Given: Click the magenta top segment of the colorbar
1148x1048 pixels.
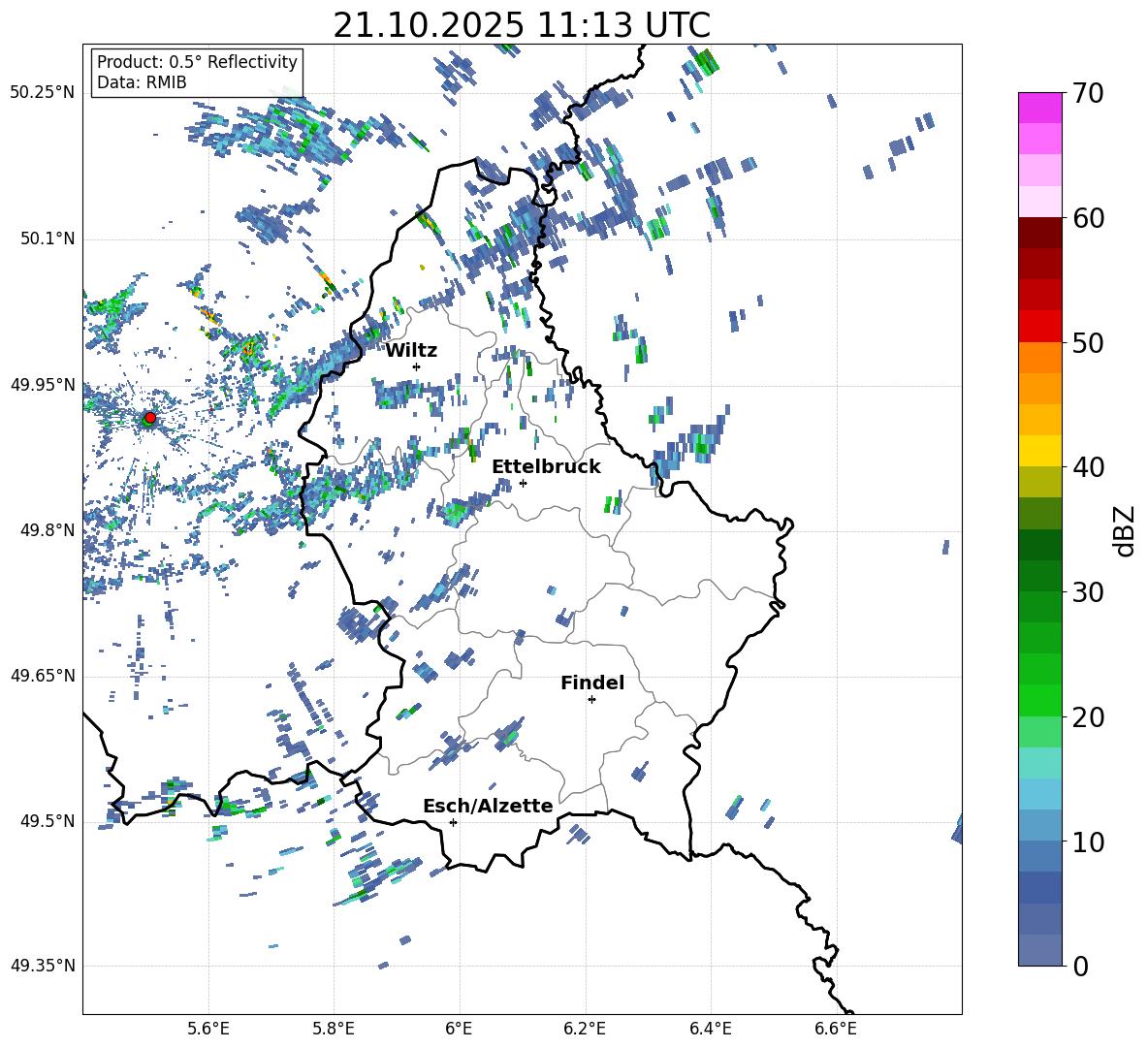Looking at the screenshot, I should click(1039, 108).
